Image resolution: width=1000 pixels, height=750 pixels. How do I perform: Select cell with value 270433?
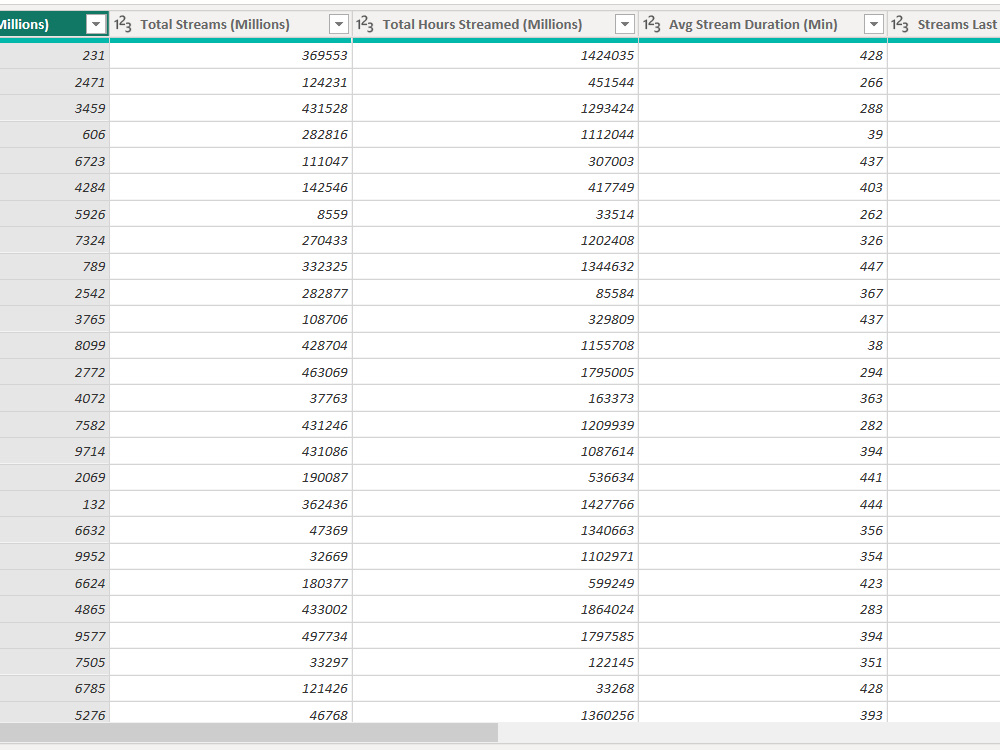[231, 240]
